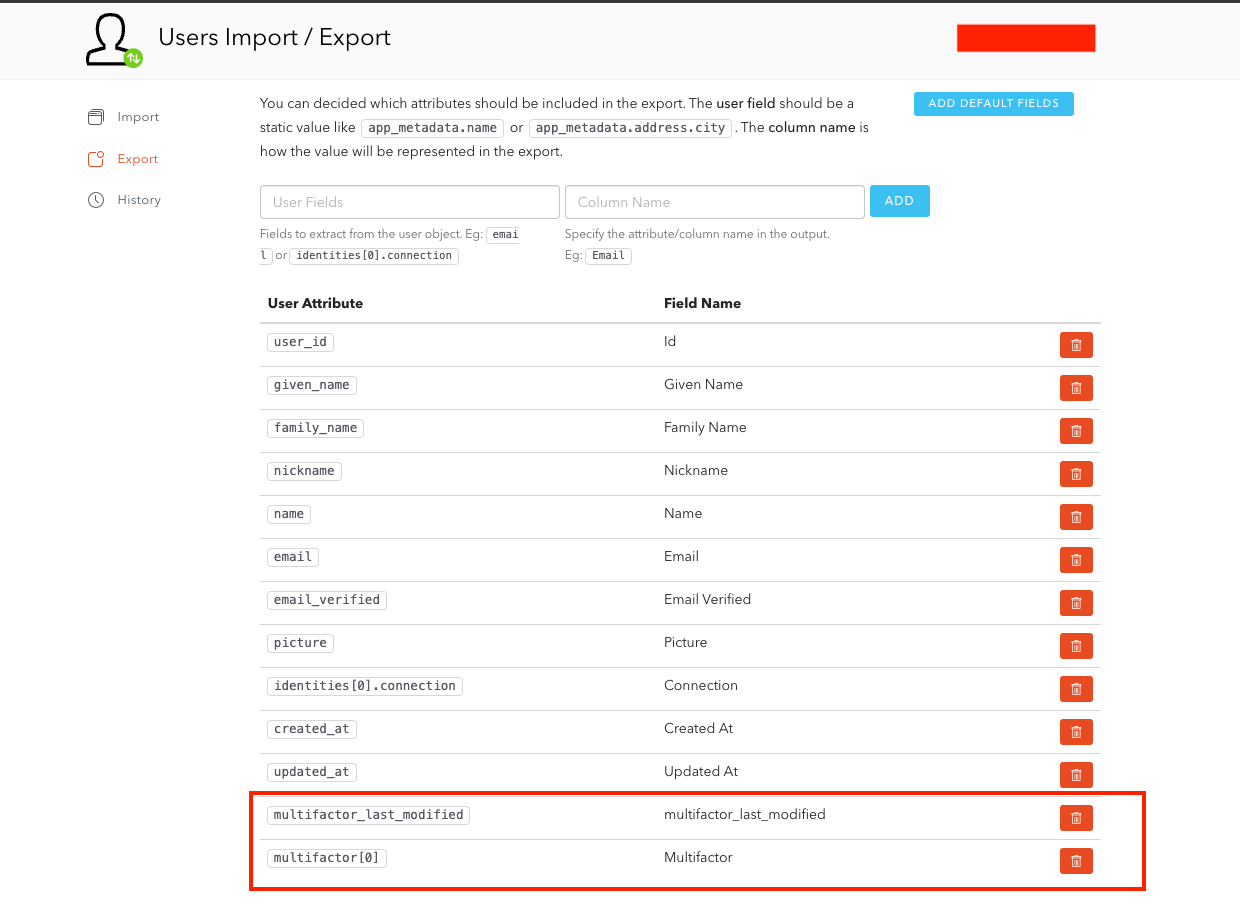Remove the Connection identities mapping

click(1076, 688)
